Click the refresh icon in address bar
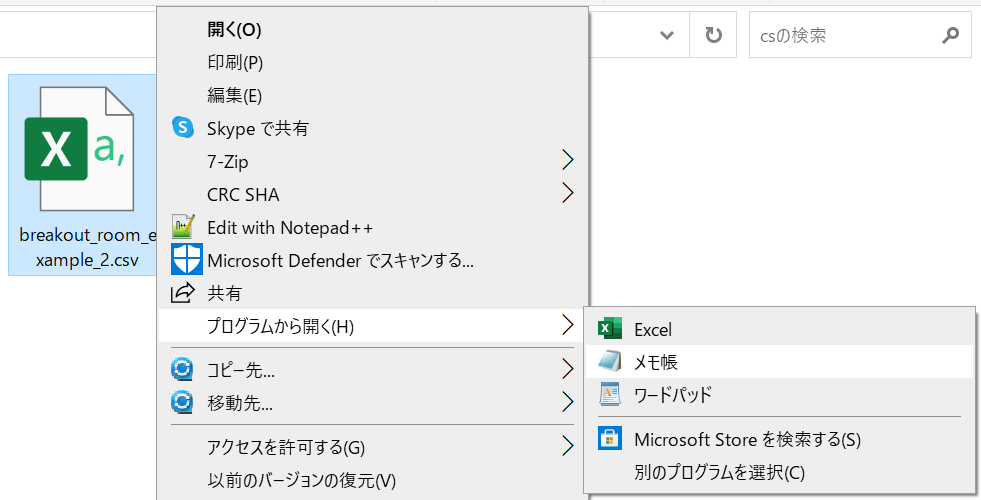The height and width of the screenshot is (500, 981). click(x=713, y=35)
